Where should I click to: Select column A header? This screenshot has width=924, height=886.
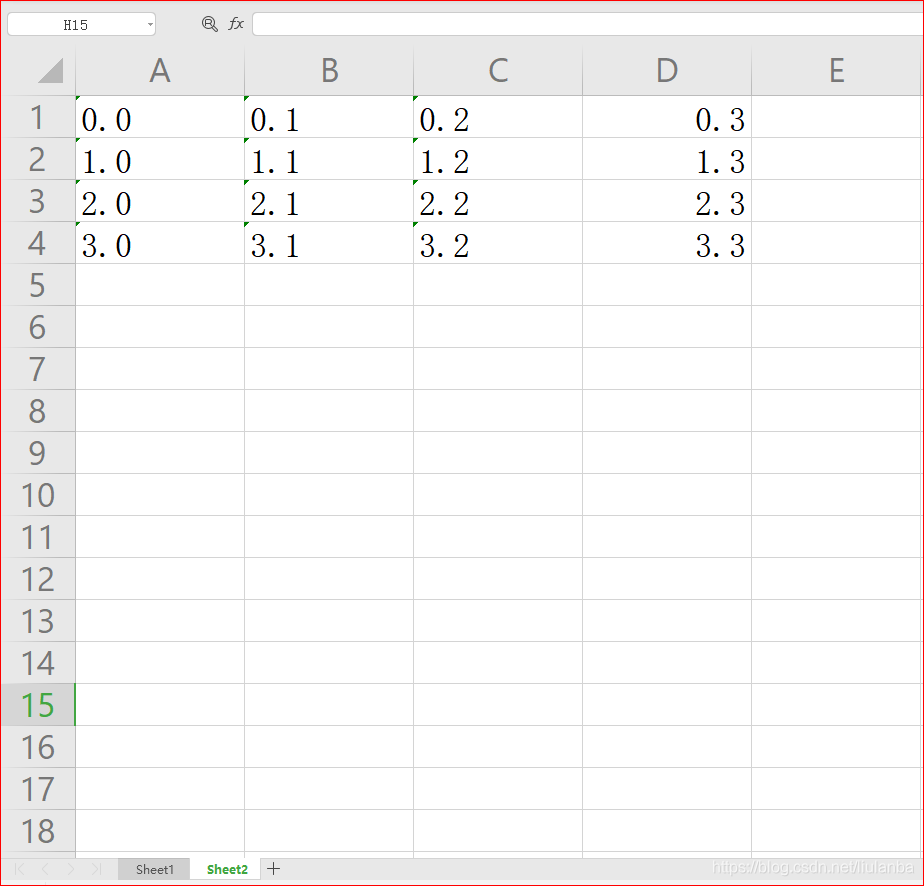[x=160, y=71]
